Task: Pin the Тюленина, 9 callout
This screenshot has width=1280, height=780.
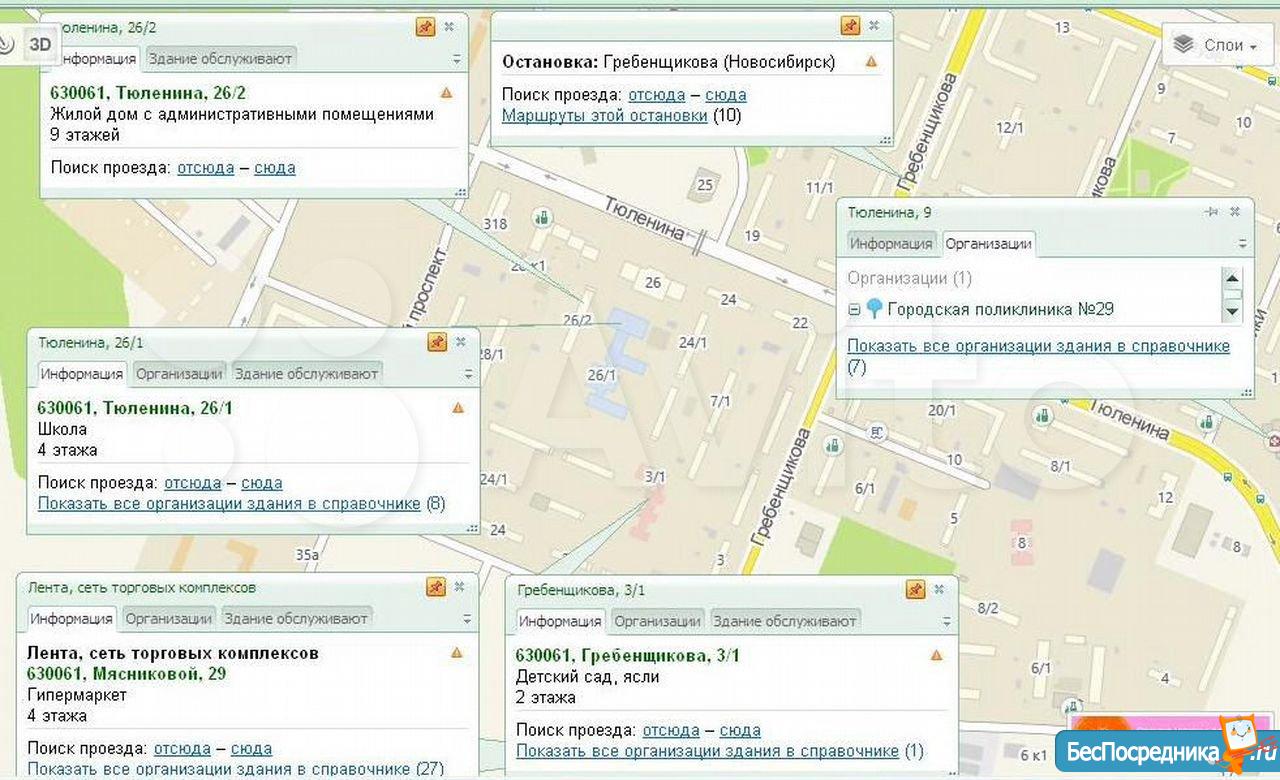Action: pyautogui.click(x=1211, y=211)
